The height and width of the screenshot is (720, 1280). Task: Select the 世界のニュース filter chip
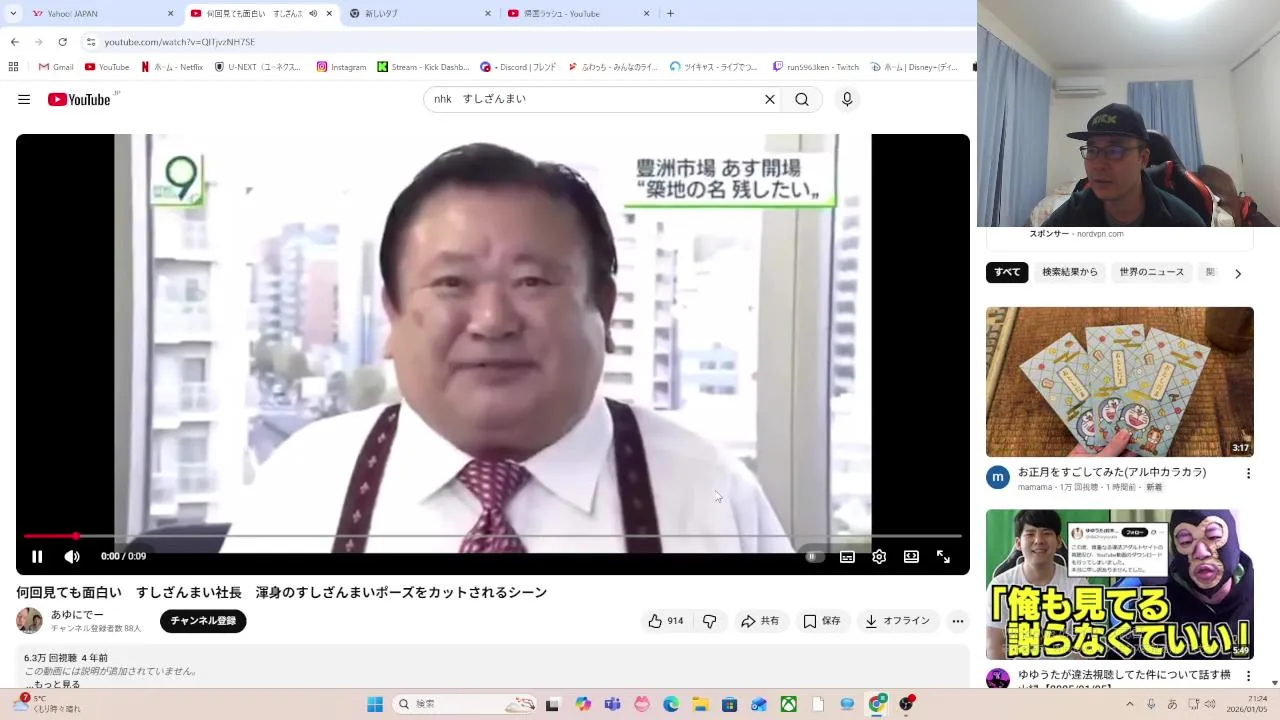click(x=1152, y=272)
